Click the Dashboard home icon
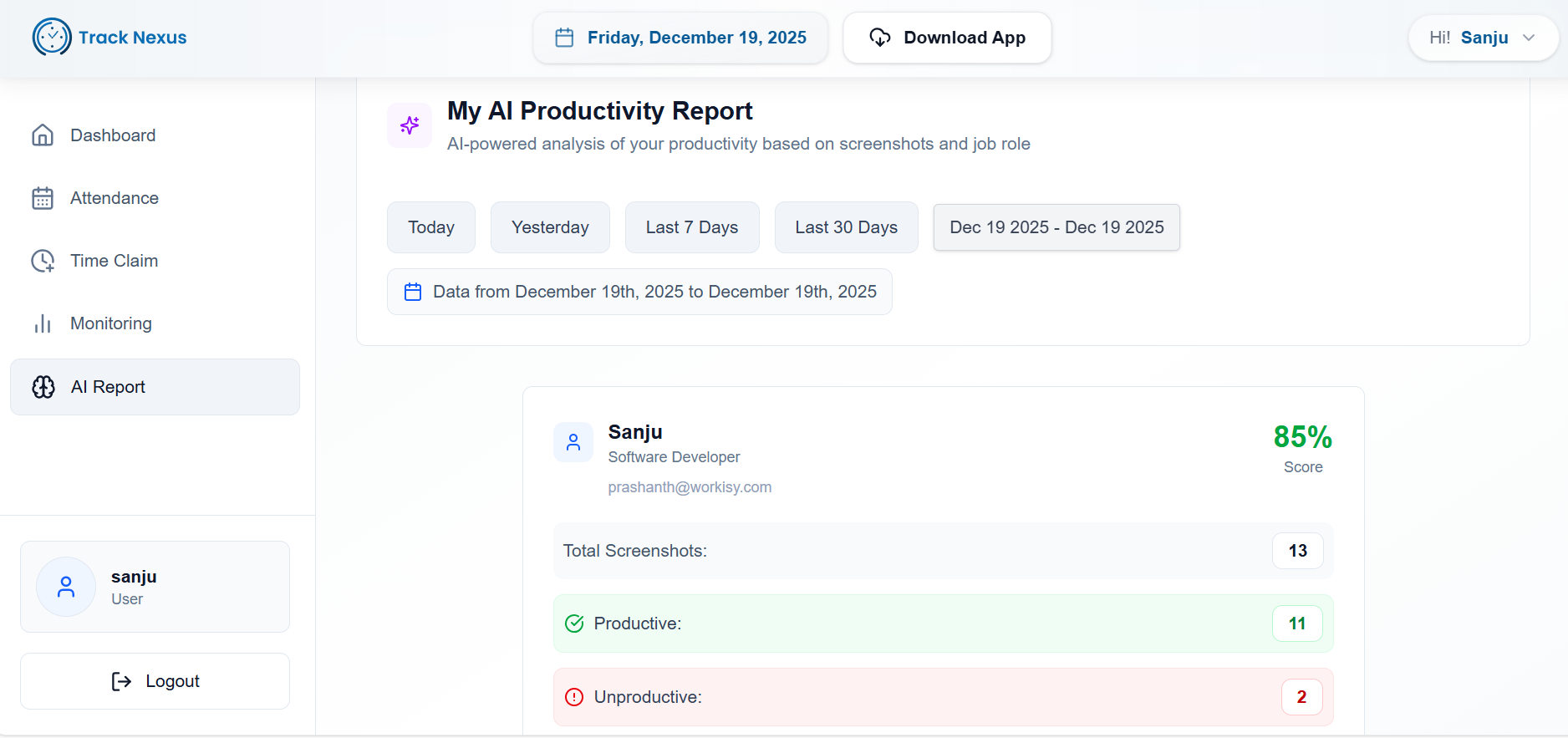This screenshot has height=738, width=1568. [x=43, y=135]
